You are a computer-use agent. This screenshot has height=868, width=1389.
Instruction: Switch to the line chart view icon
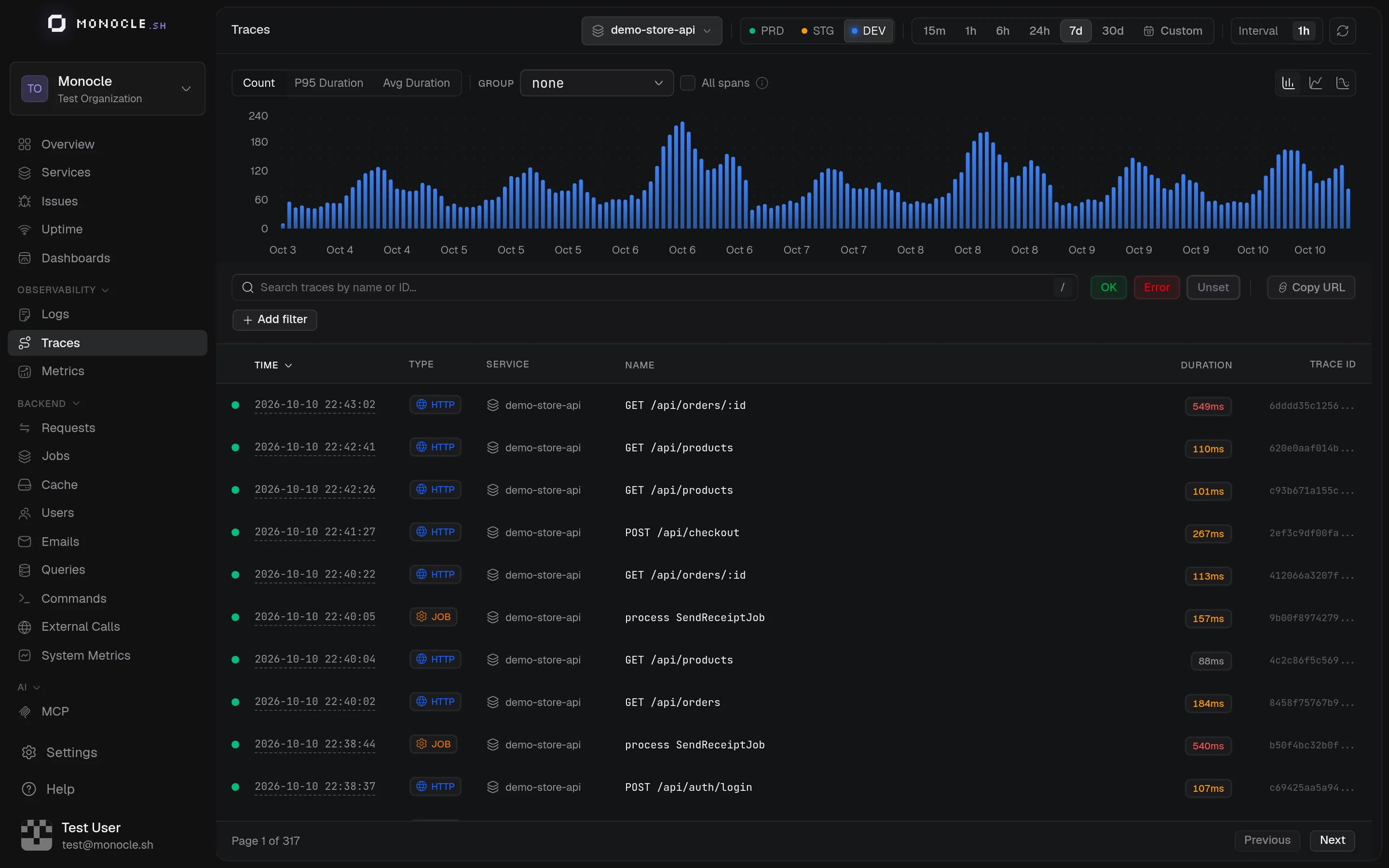click(1316, 83)
